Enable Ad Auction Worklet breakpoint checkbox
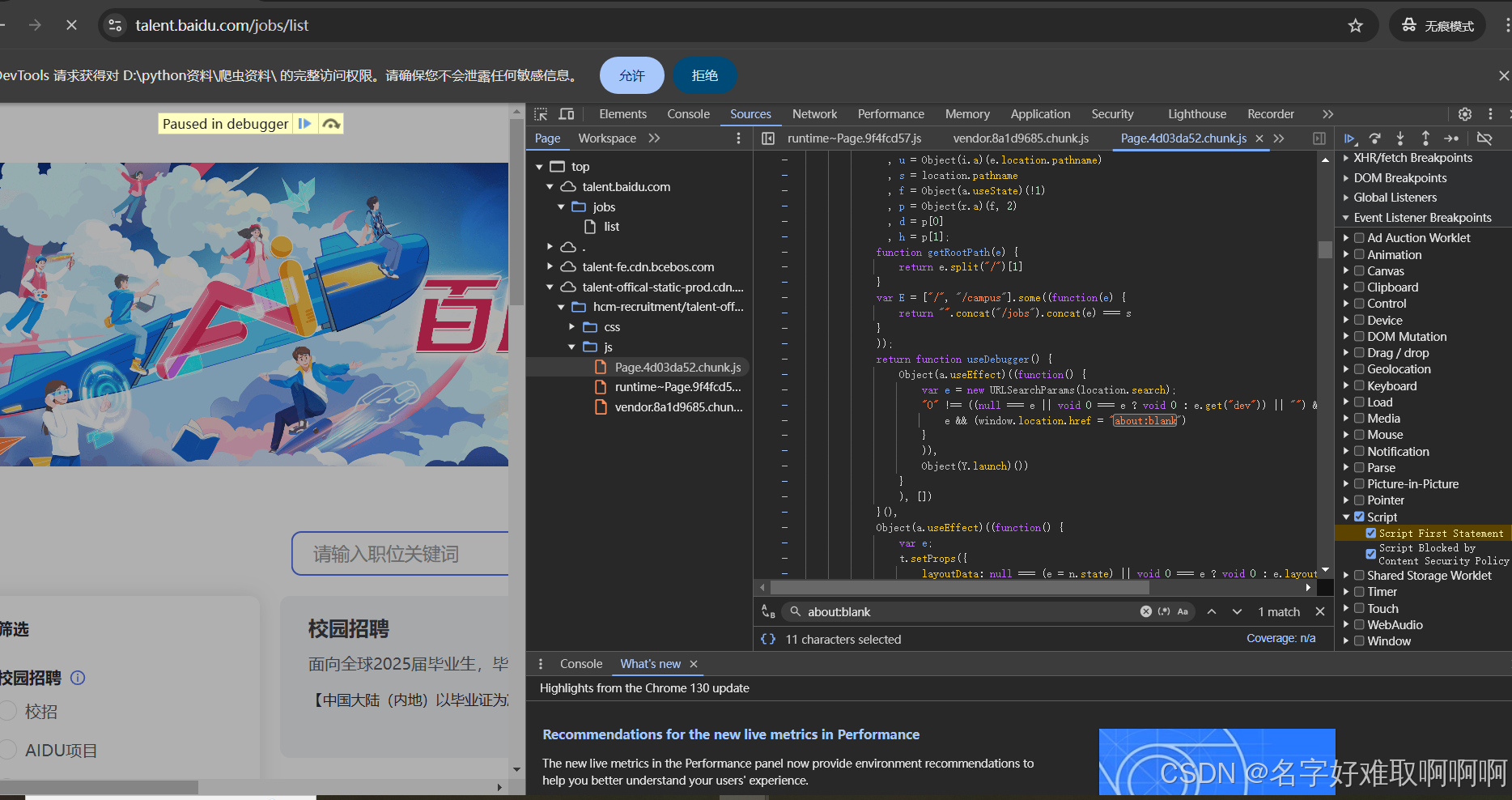 pyautogui.click(x=1359, y=238)
